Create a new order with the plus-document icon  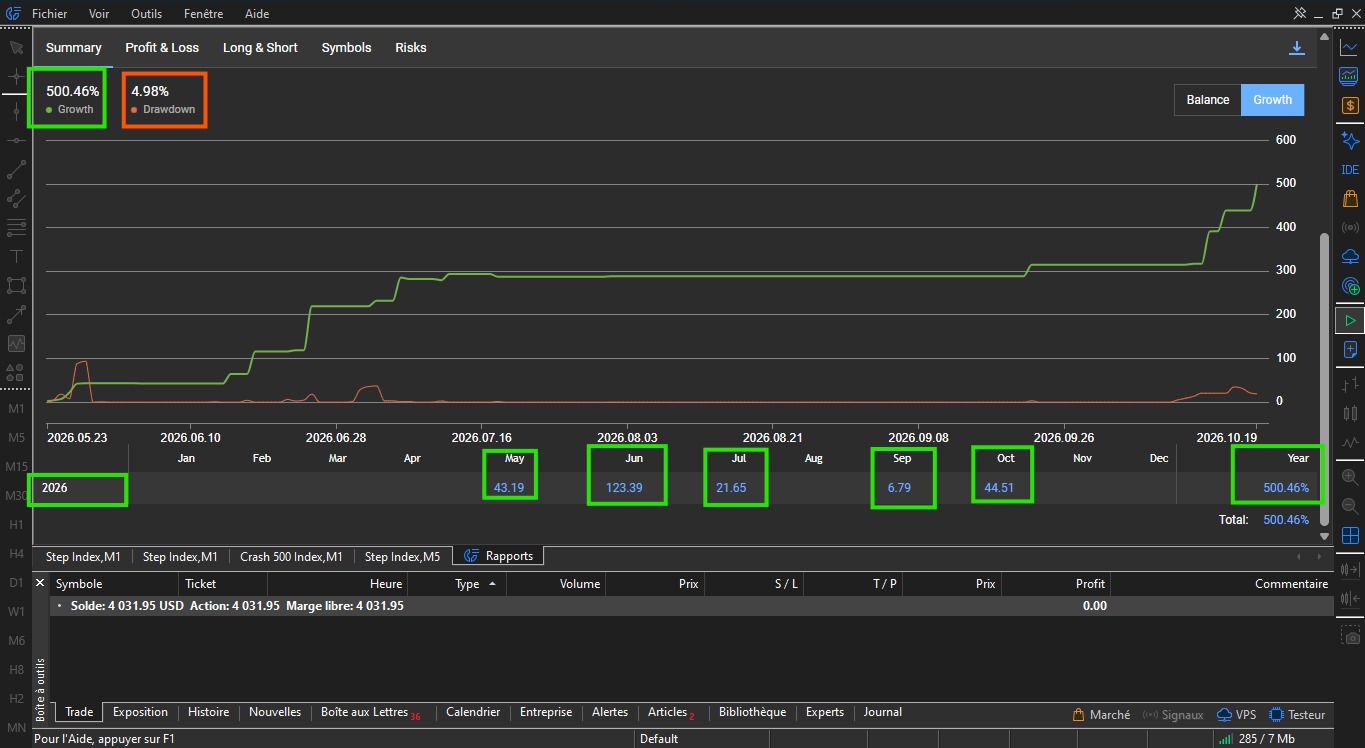(x=1350, y=350)
